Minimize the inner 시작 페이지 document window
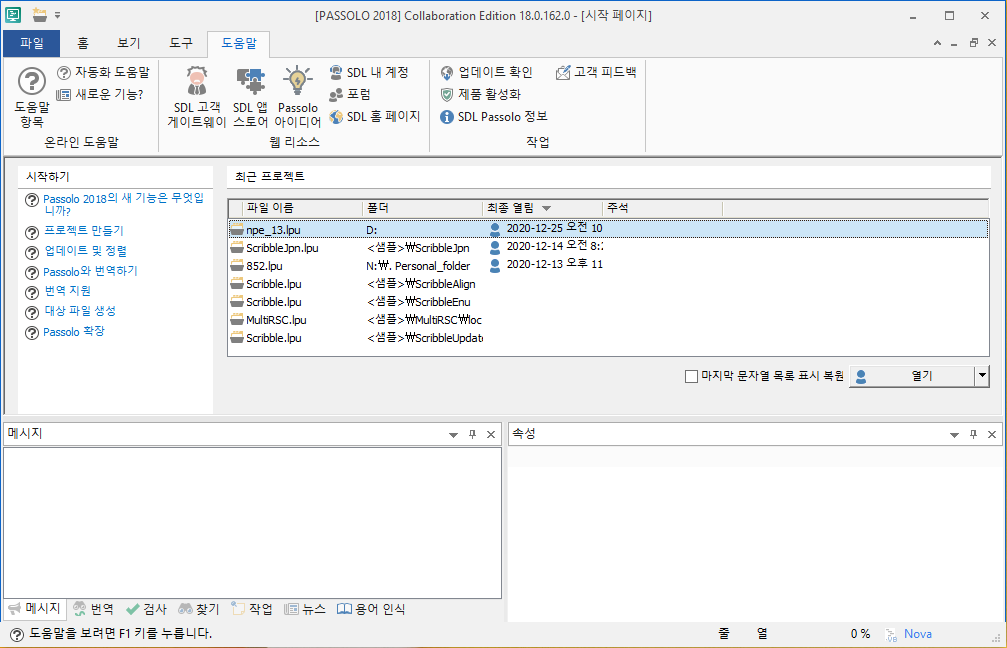This screenshot has width=1007, height=648. [954, 43]
